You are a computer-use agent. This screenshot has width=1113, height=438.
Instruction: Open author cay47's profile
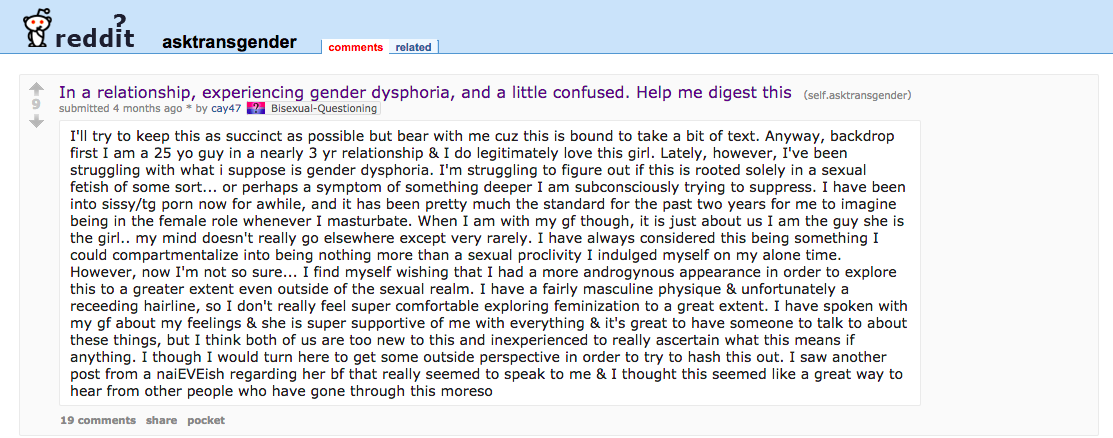pyautogui.click(x=225, y=108)
